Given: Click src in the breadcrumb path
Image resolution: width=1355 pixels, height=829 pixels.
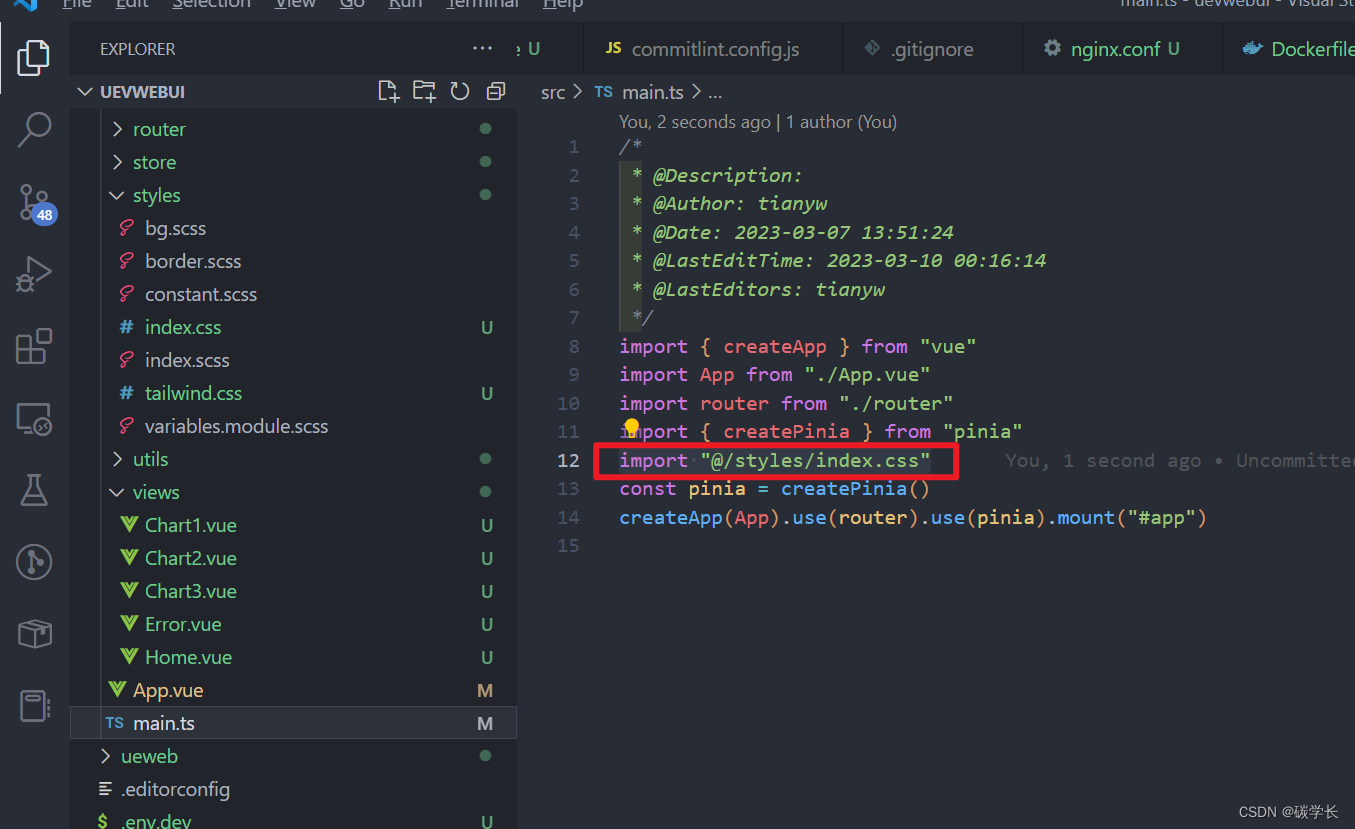Looking at the screenshot, I should click(553, 92).
